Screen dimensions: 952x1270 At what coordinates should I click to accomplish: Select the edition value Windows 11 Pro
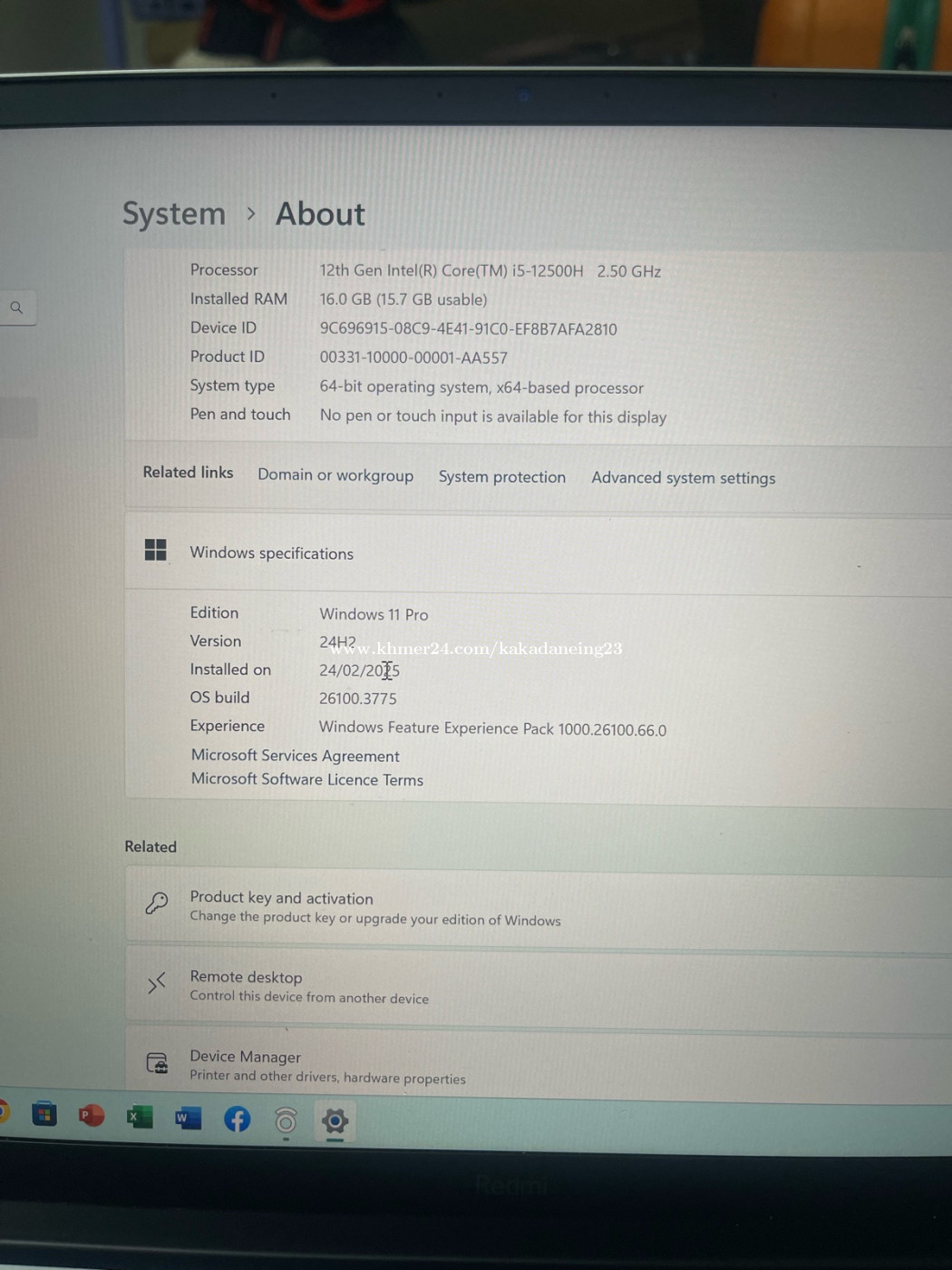point(374,614)
